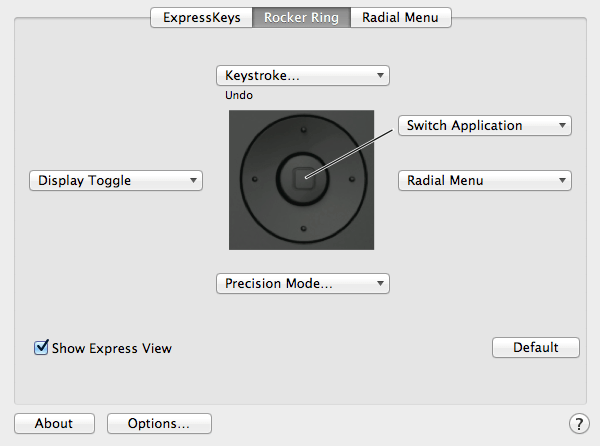Click the bottom dot on the rocker ring
The image size is (600, 446).
[303, 228]
